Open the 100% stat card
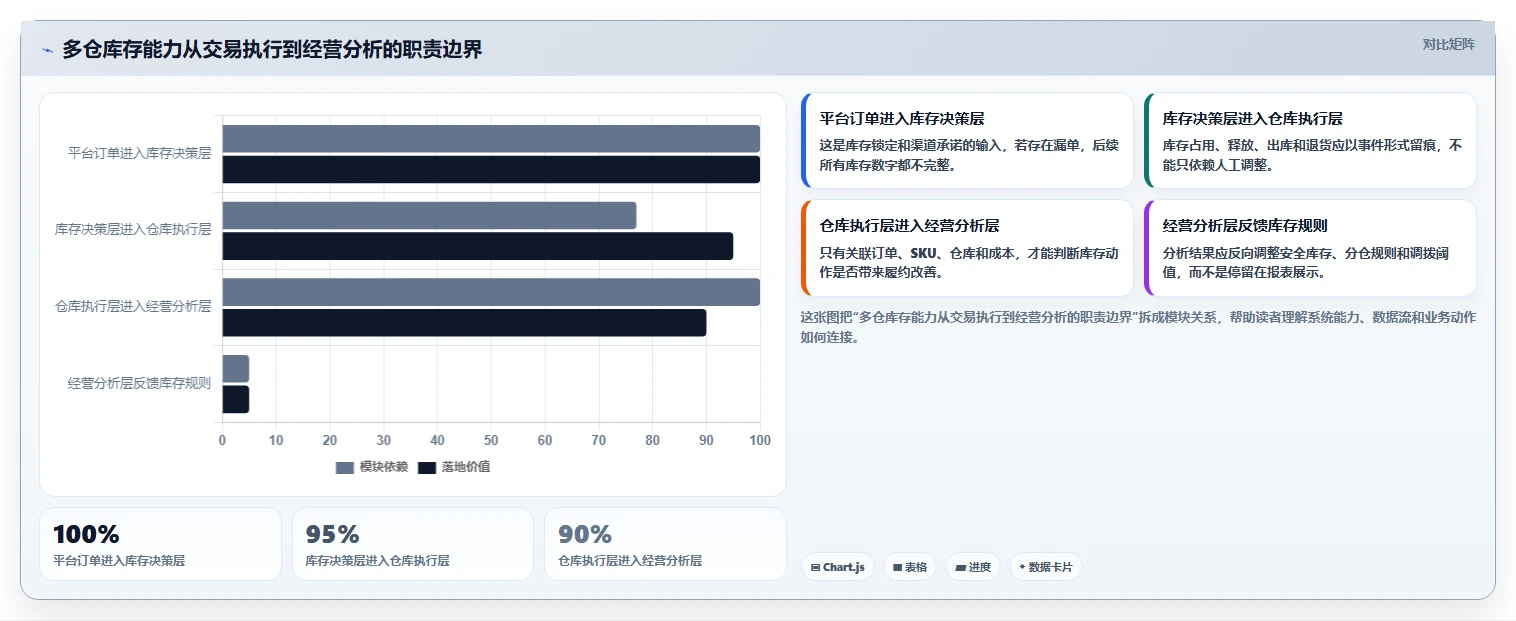 pos(160,544)
